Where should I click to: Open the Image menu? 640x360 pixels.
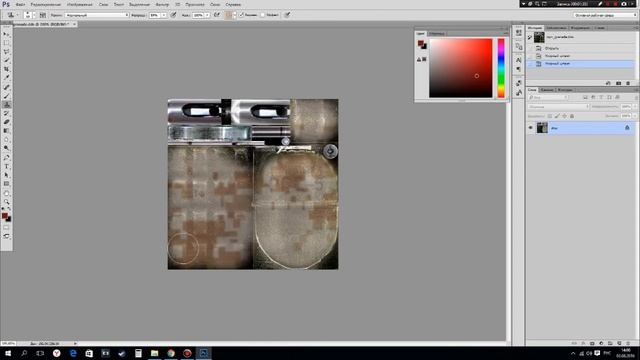pos(80,4)
